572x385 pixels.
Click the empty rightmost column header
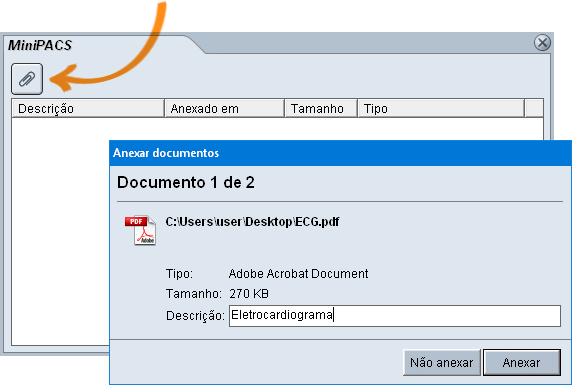(534, 109)
